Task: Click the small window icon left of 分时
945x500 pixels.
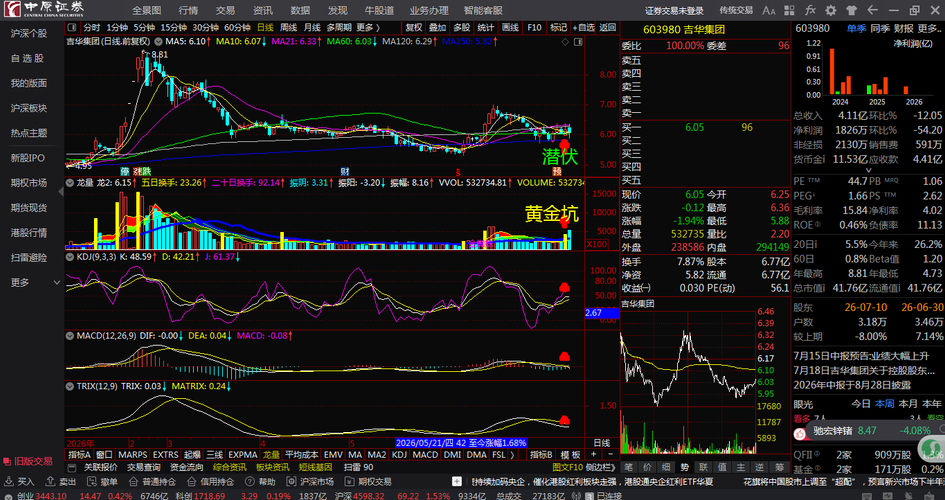Action: point(72,28)
